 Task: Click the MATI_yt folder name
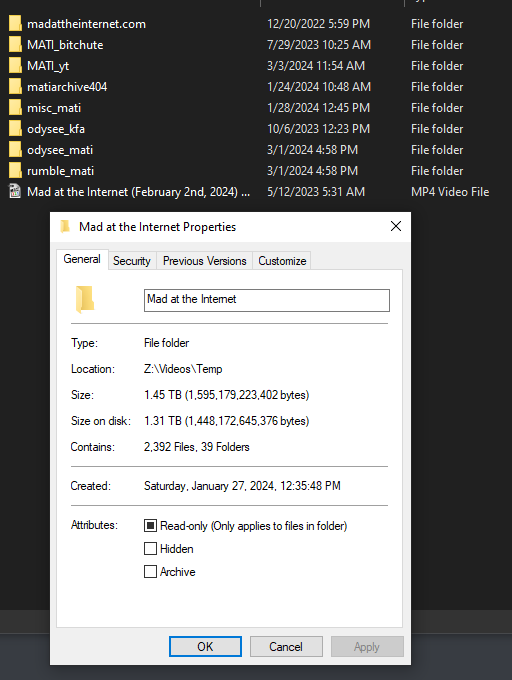[48, 66]
